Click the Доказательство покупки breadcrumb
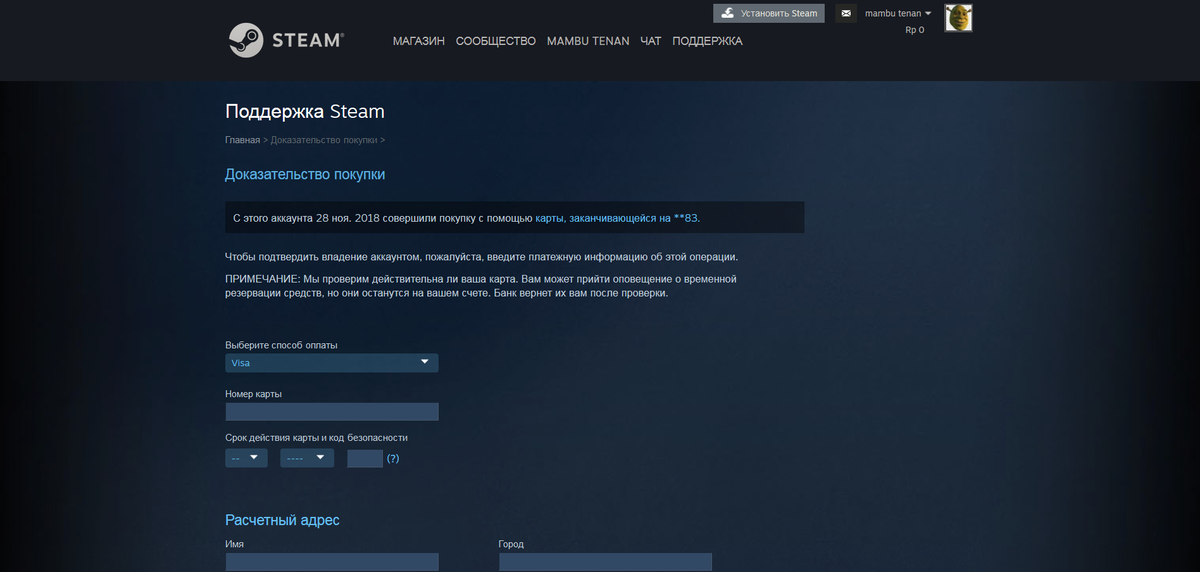 tap(324, 140)
